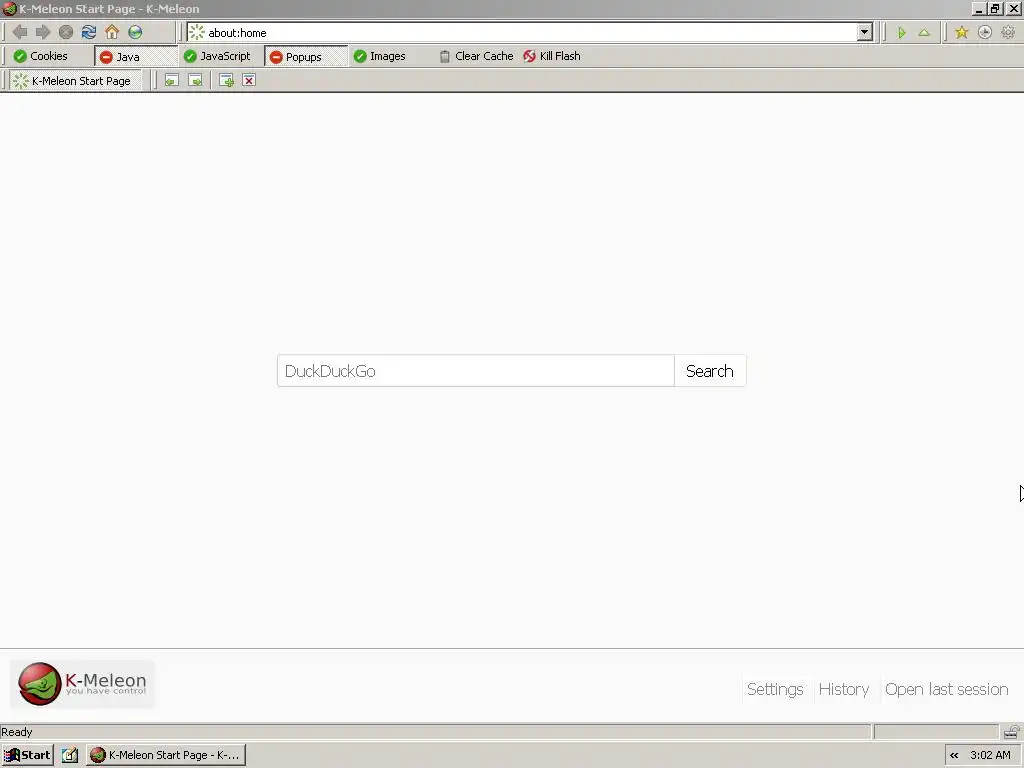Viewport: 1024px width, 768px height.
Task: Close the current tab with red X icon
Action: click(249, 80)
